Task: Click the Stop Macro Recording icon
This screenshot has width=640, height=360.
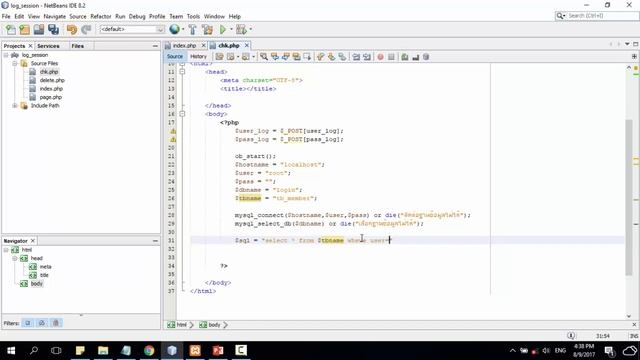Action: click(391, 57)
